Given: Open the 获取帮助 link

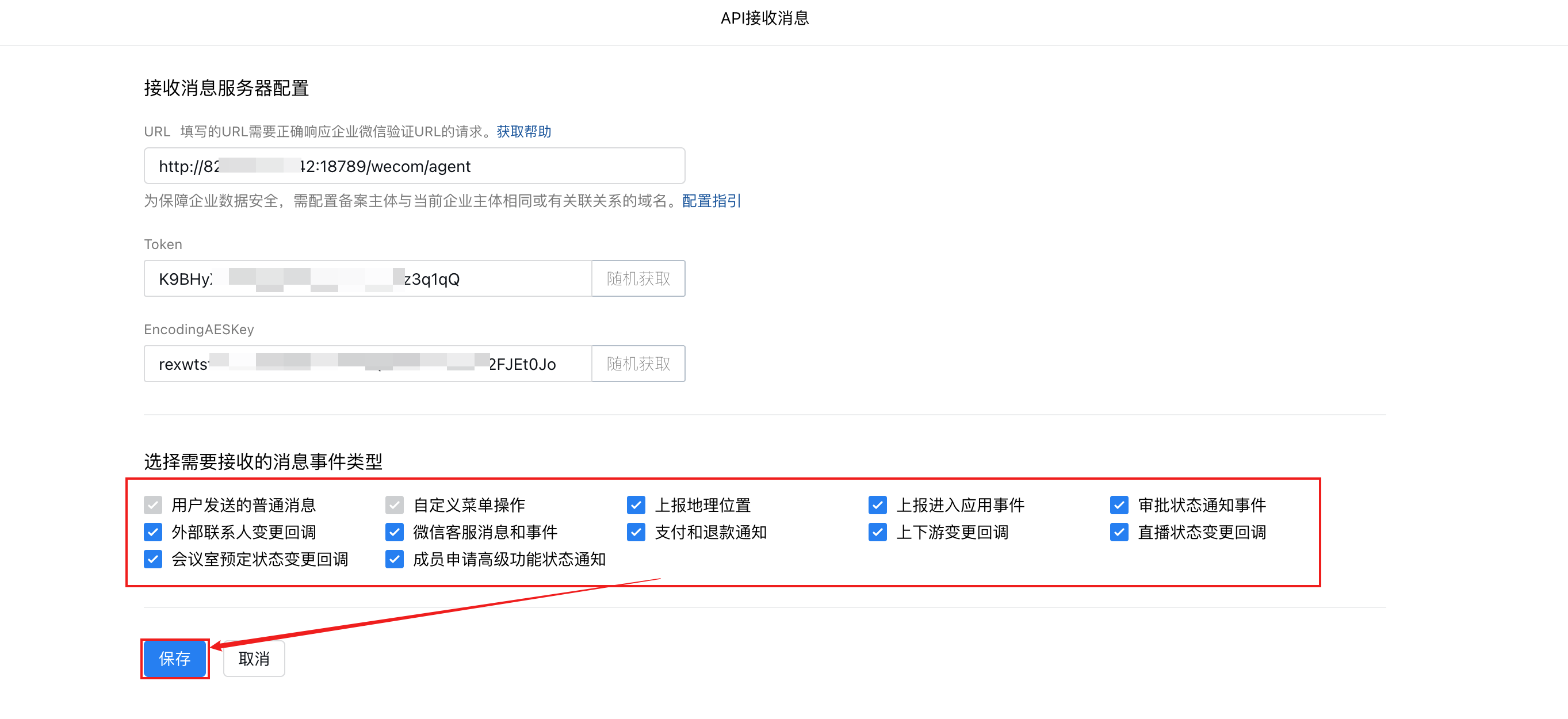Looking at the screenshot, I should (x=523, y=132).
